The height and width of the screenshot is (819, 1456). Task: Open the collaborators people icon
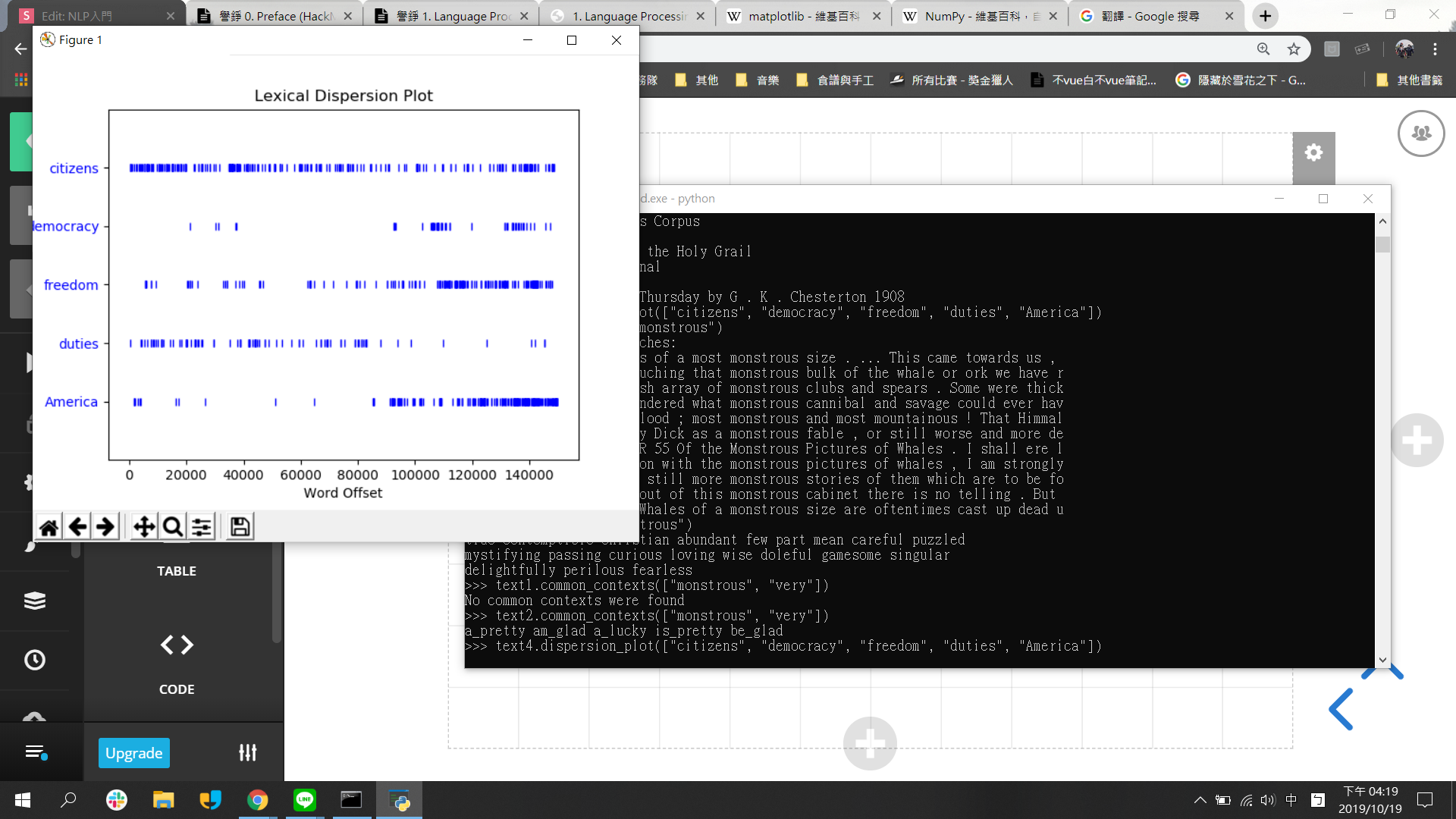[x=1420, y=133]
